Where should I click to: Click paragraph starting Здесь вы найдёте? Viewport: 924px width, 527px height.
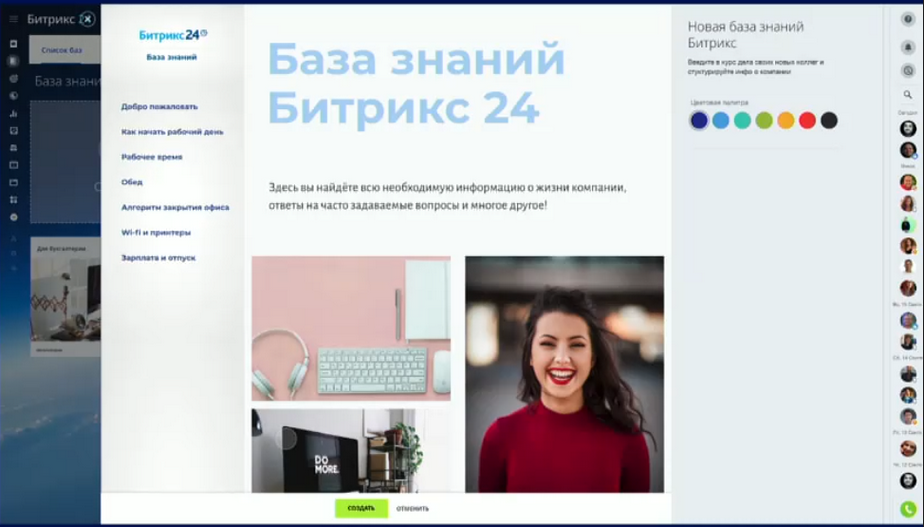click(x=447, y=197)
